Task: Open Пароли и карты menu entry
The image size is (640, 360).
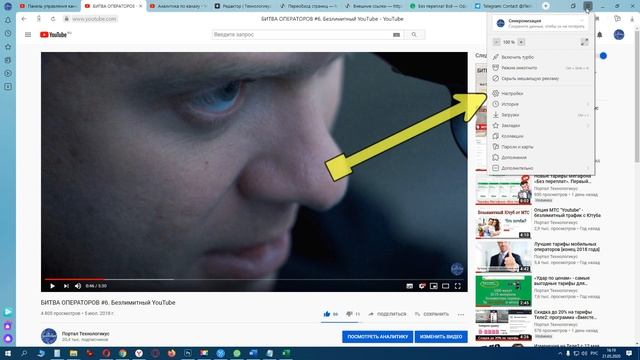Action: tap(541, 147)
